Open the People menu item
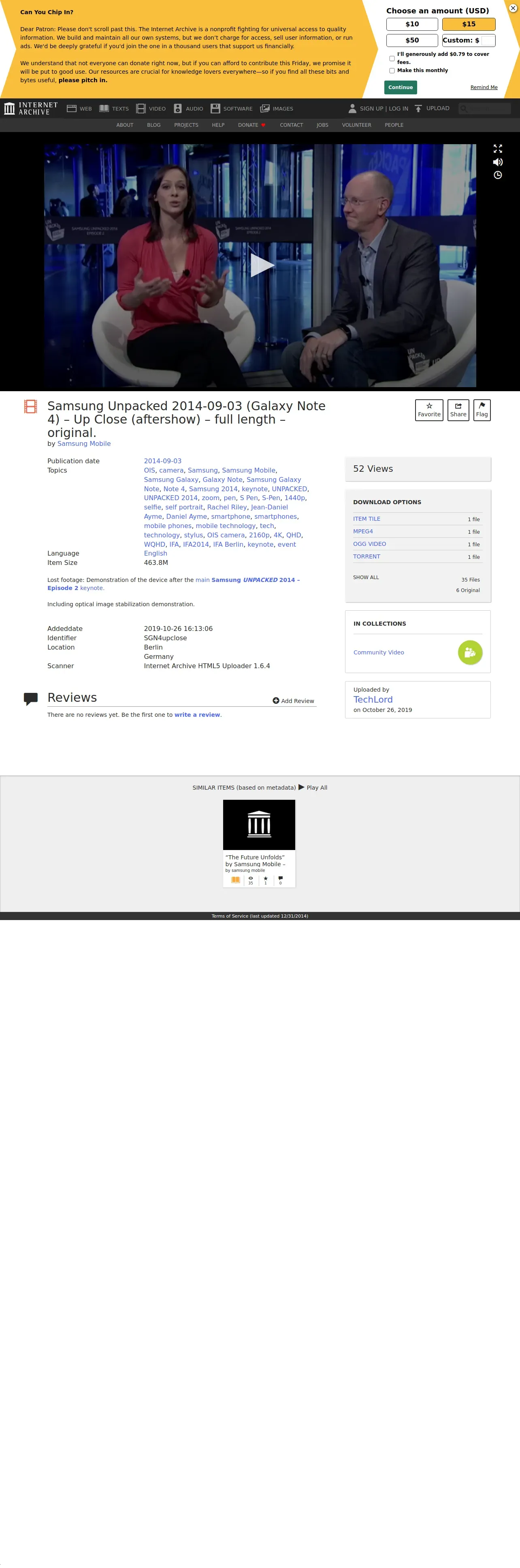Screen dimensions: 520x1568 coord(394,126)
